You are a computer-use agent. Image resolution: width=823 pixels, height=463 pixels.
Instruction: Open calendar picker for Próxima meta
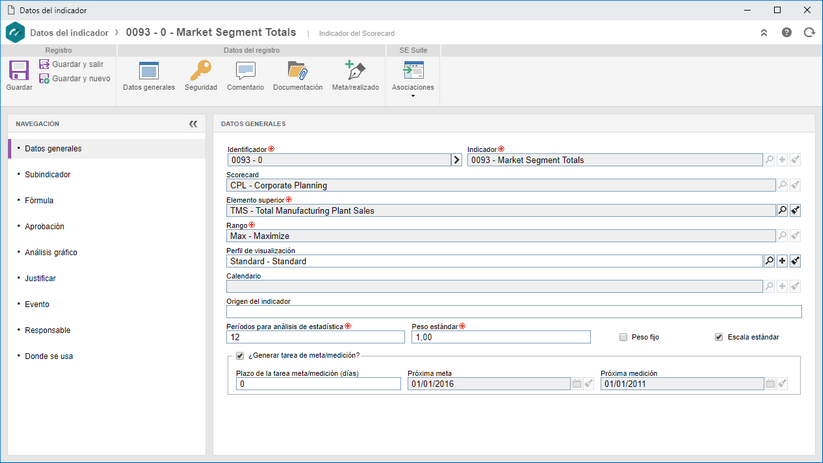click(x=577, y=384)
